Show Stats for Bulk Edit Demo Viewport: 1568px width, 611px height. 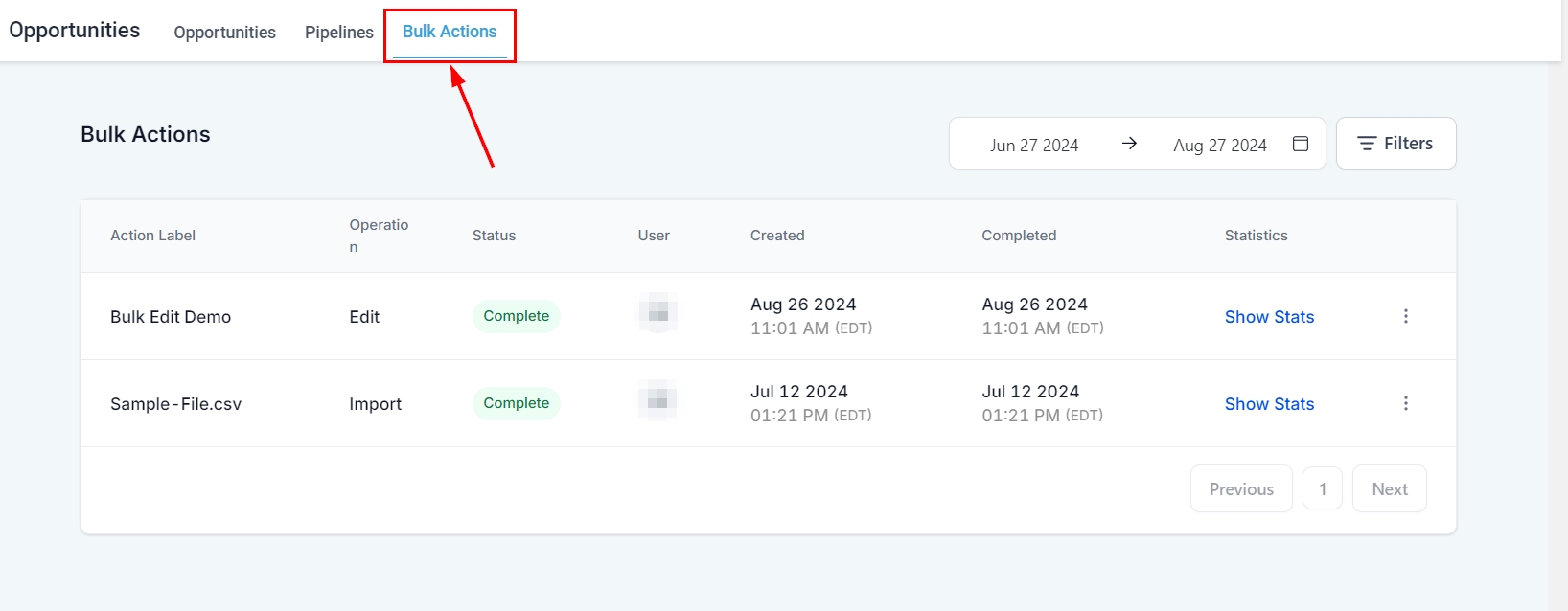pos(1269,317)
